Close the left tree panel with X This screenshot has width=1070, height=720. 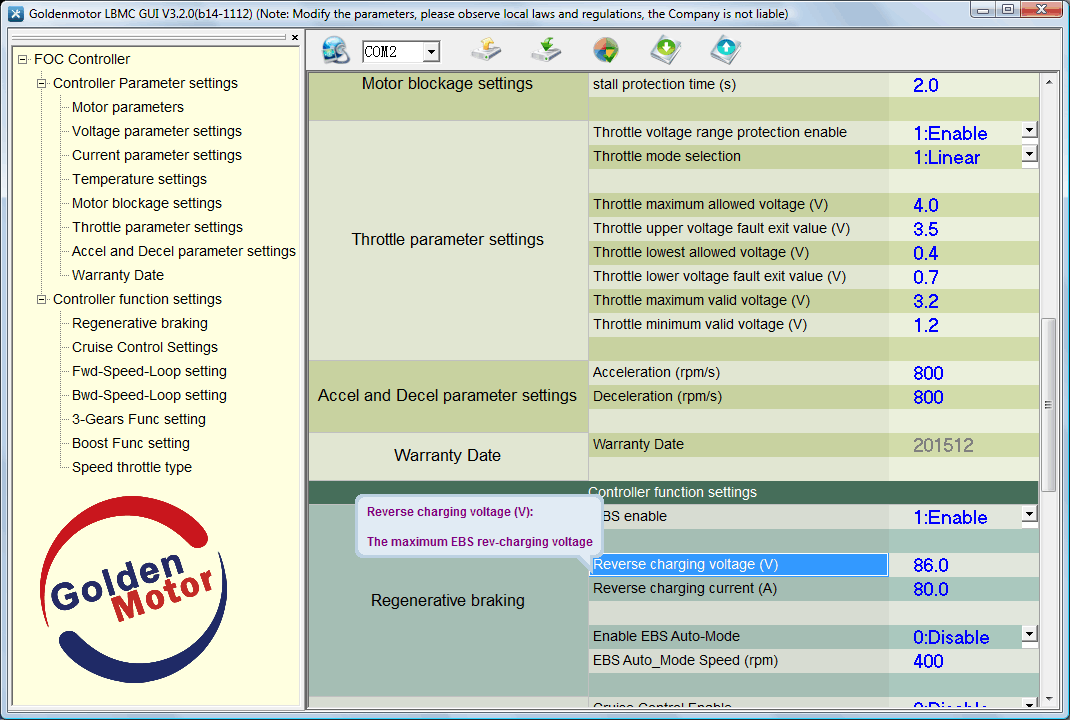(x=294, y=38)
